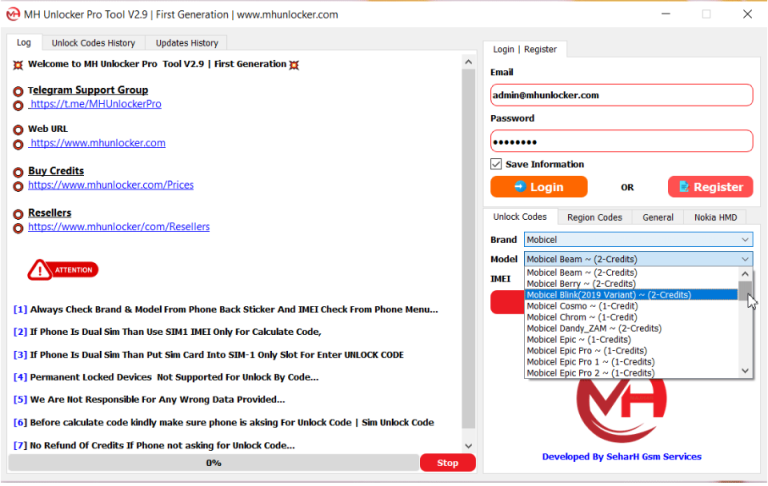
Task: Click the log scrollbar up arrow
Action: click(468, 62)
